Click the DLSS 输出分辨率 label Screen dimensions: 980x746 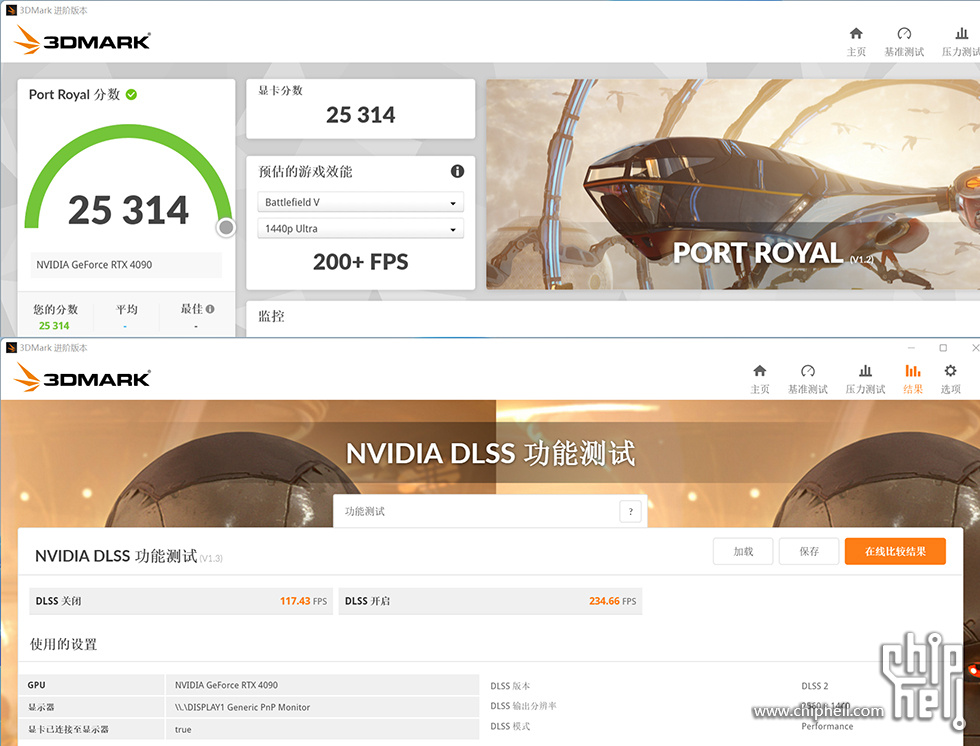(x=523, y=706)
